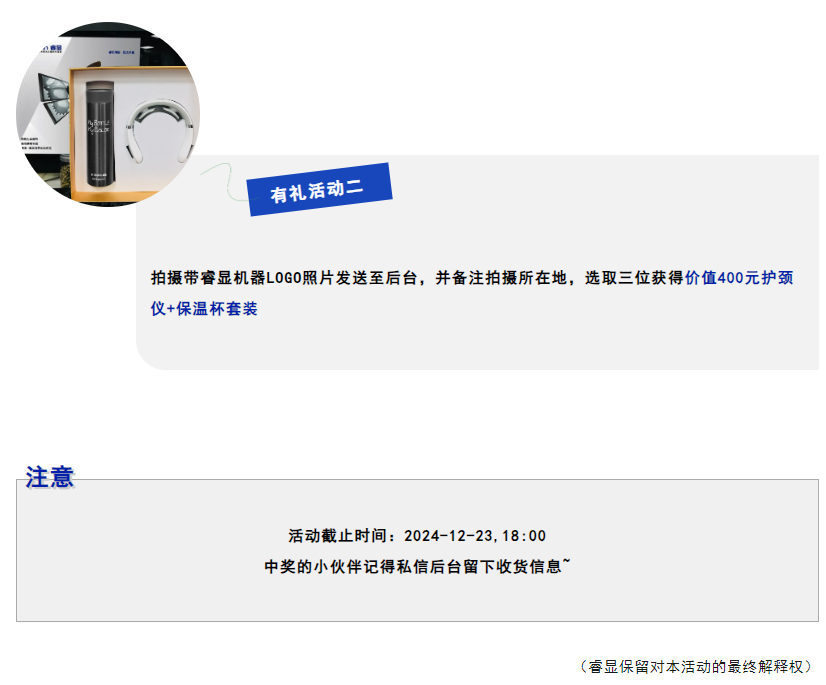Click the 活动截止时间 deadline line

tap(417, 536)
